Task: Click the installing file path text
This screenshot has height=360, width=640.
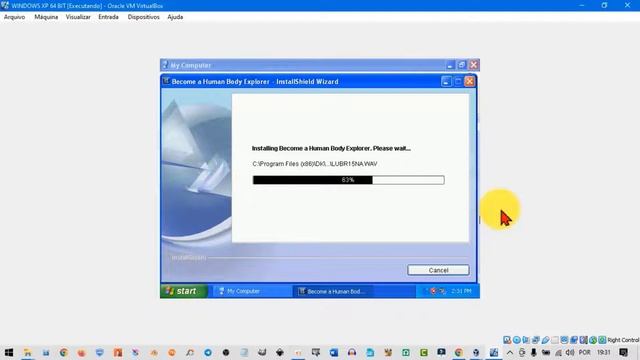Action: 315,164
